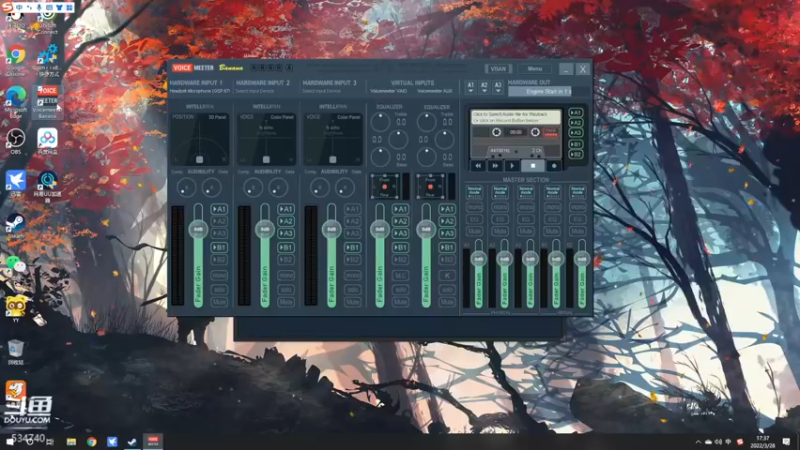This screenshot has width=800, height=450.
Task: Toggle A1 bus on Hardware Input 1
Action: pos(219,209)
